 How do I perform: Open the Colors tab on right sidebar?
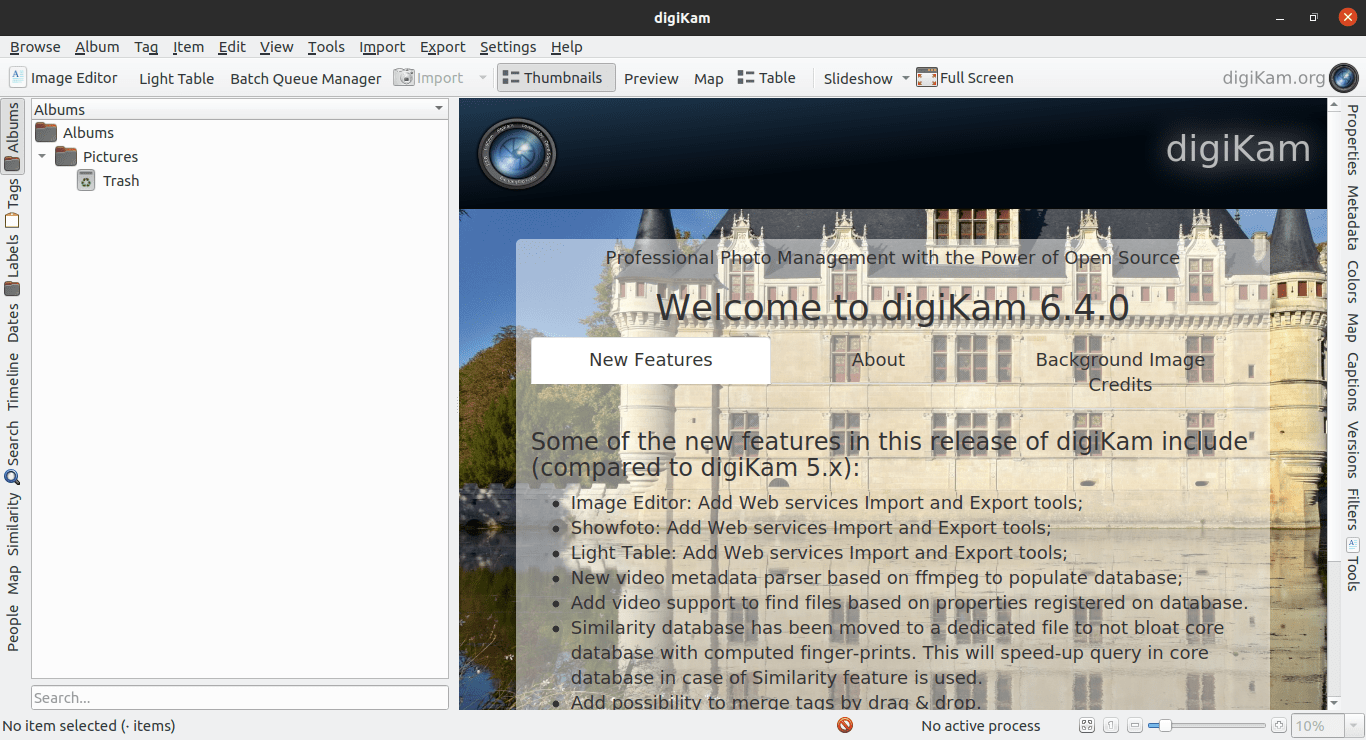1352,282
